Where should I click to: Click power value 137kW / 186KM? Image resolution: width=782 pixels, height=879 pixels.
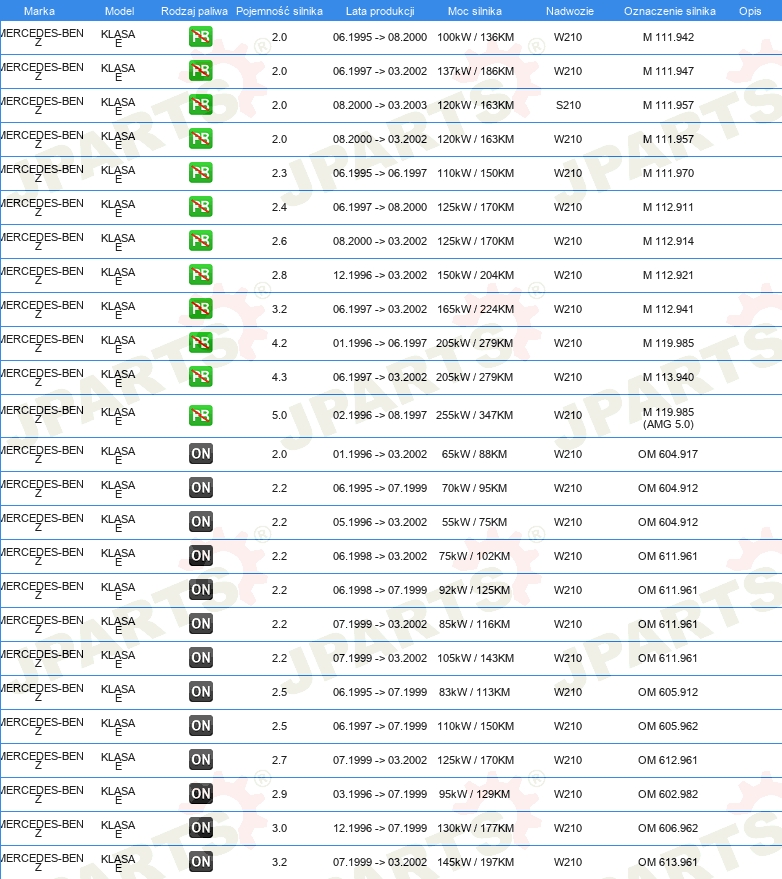click(x=475, y=71)
